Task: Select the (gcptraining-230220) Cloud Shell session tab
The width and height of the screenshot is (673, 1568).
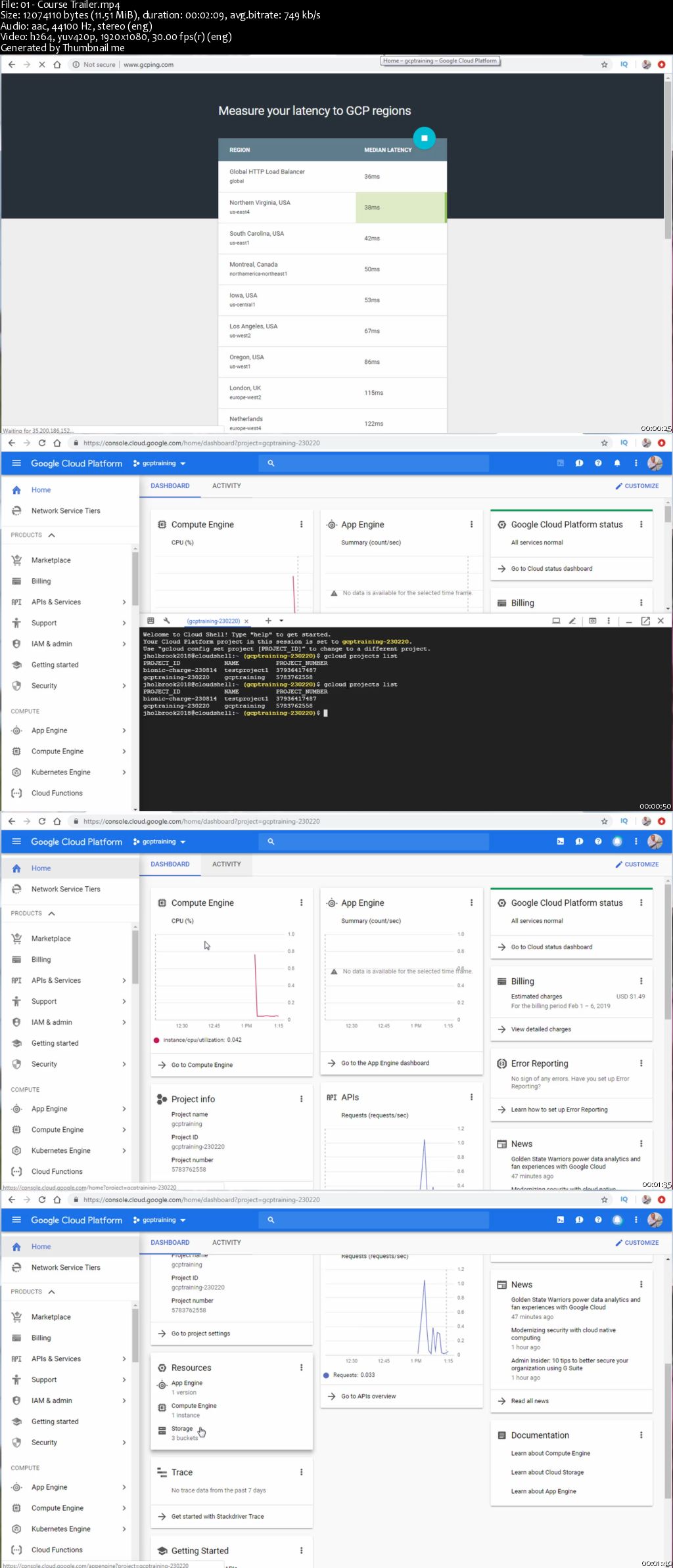Action: coord(213,621)
